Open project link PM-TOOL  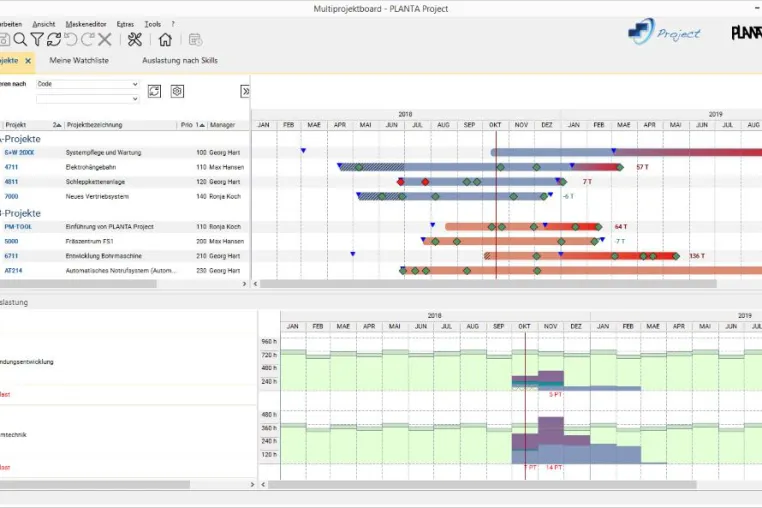coord(18,227)
